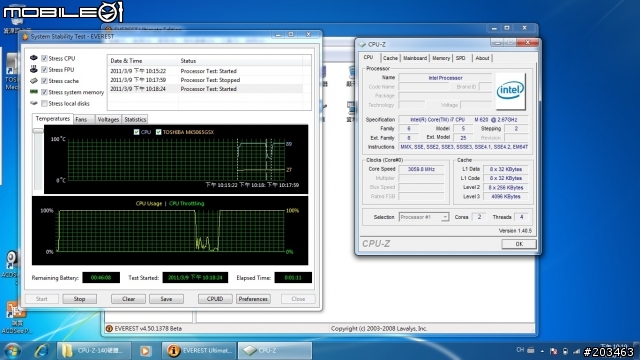Click the Stress FPU icon
Image resolution: width=640 pixels, height=360 pixels.
34,69
